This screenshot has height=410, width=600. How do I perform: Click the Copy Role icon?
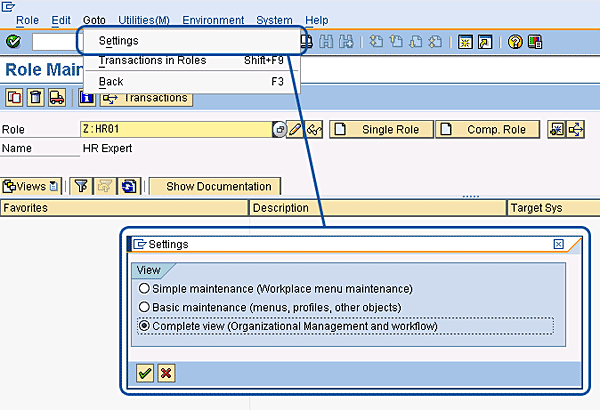pos(14,97)
